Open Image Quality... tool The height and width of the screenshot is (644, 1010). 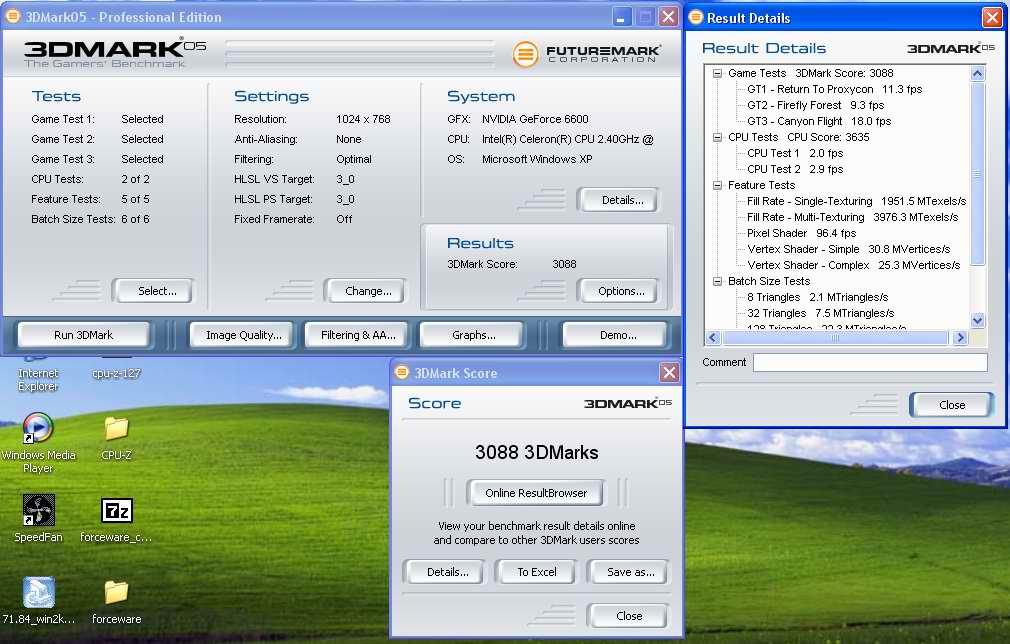[x=242, y=335]
